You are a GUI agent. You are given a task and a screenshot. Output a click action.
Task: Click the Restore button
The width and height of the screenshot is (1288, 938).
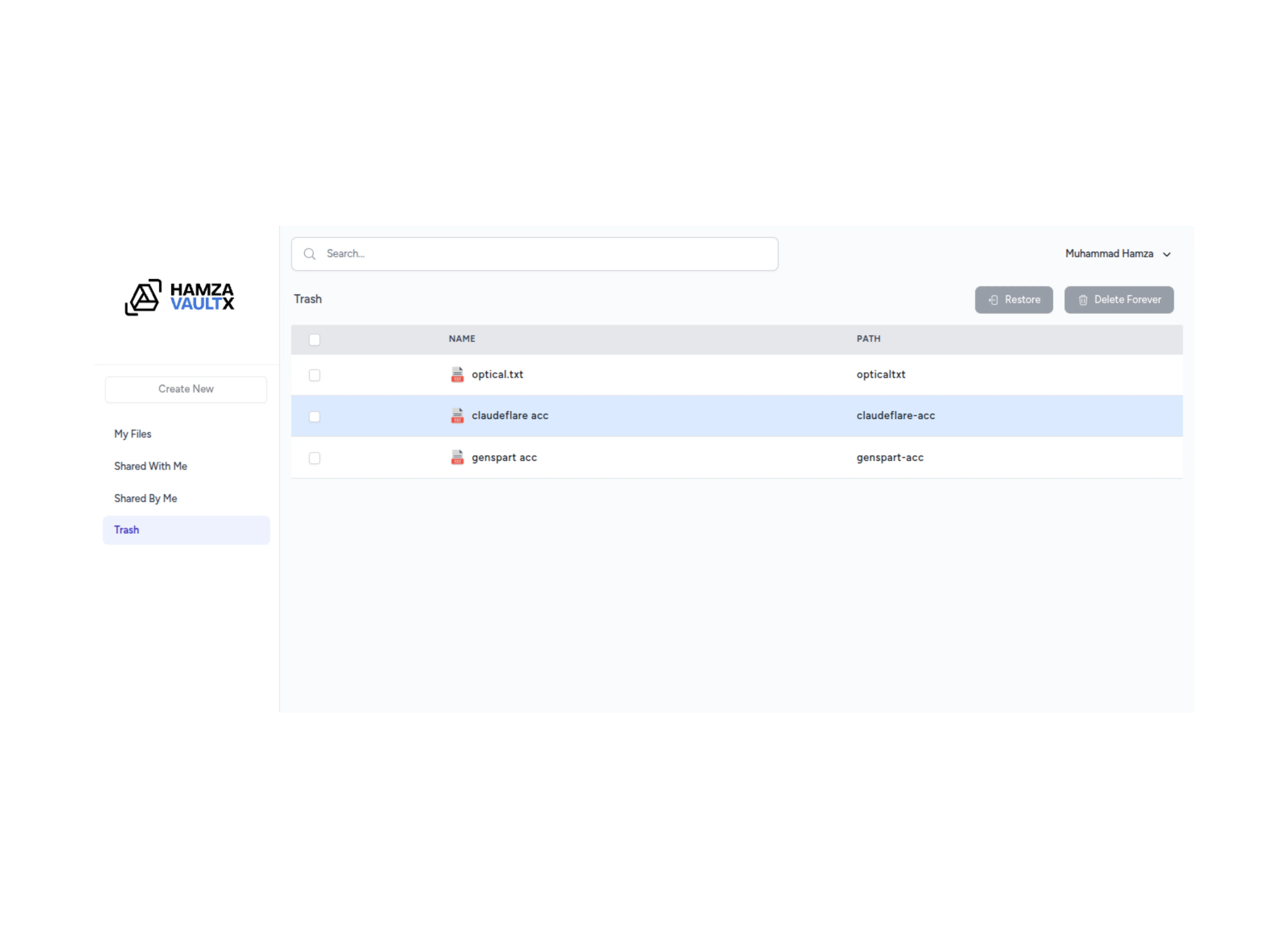tap(1014, 300)
